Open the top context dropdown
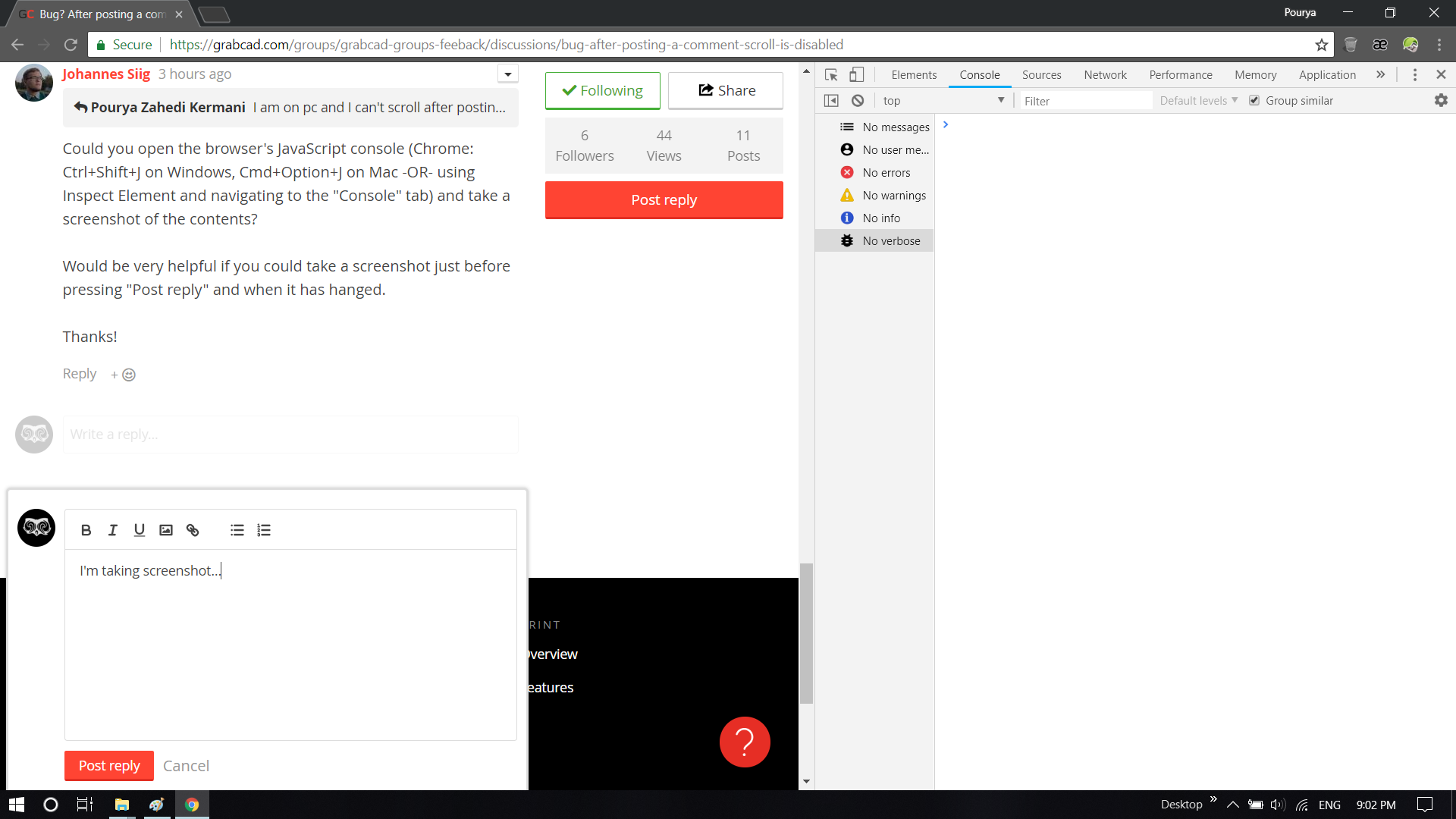Image resolution: width=1456 pixels, height=819 pixels. pos(943,101)
